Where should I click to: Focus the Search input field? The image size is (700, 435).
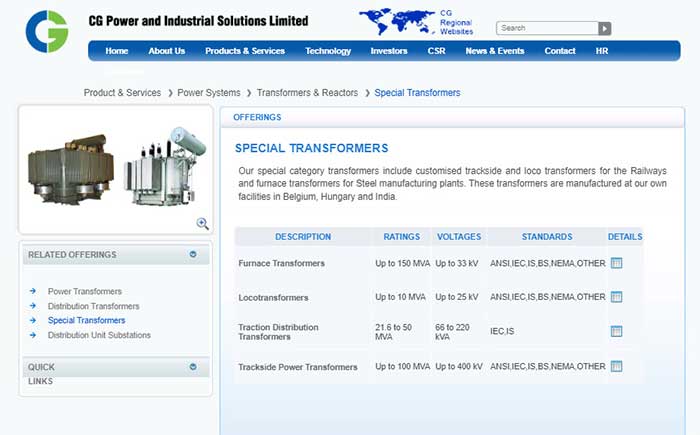pos(547,28)
